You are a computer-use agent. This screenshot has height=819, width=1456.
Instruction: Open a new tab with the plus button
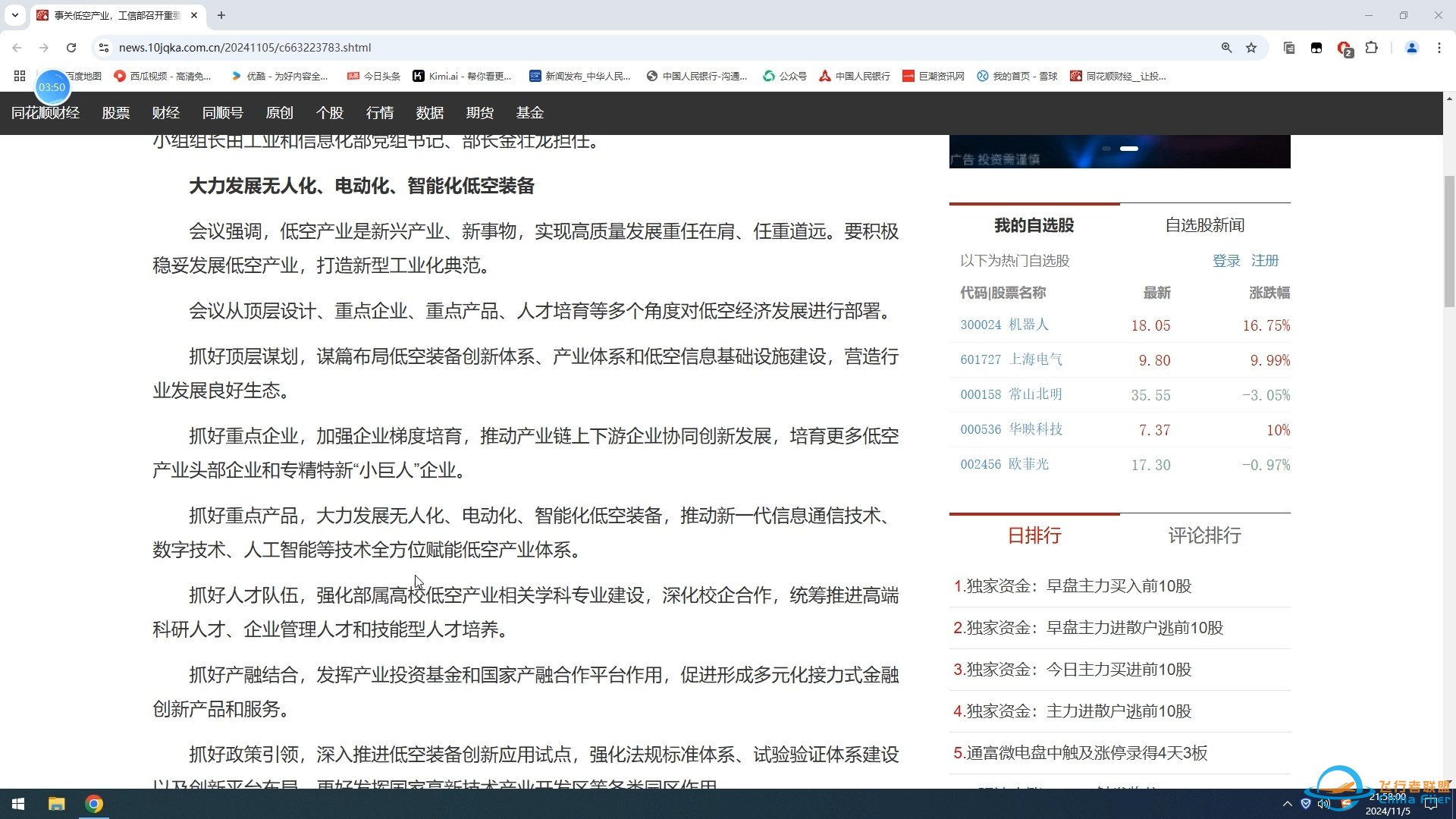(x=221, y=15)
